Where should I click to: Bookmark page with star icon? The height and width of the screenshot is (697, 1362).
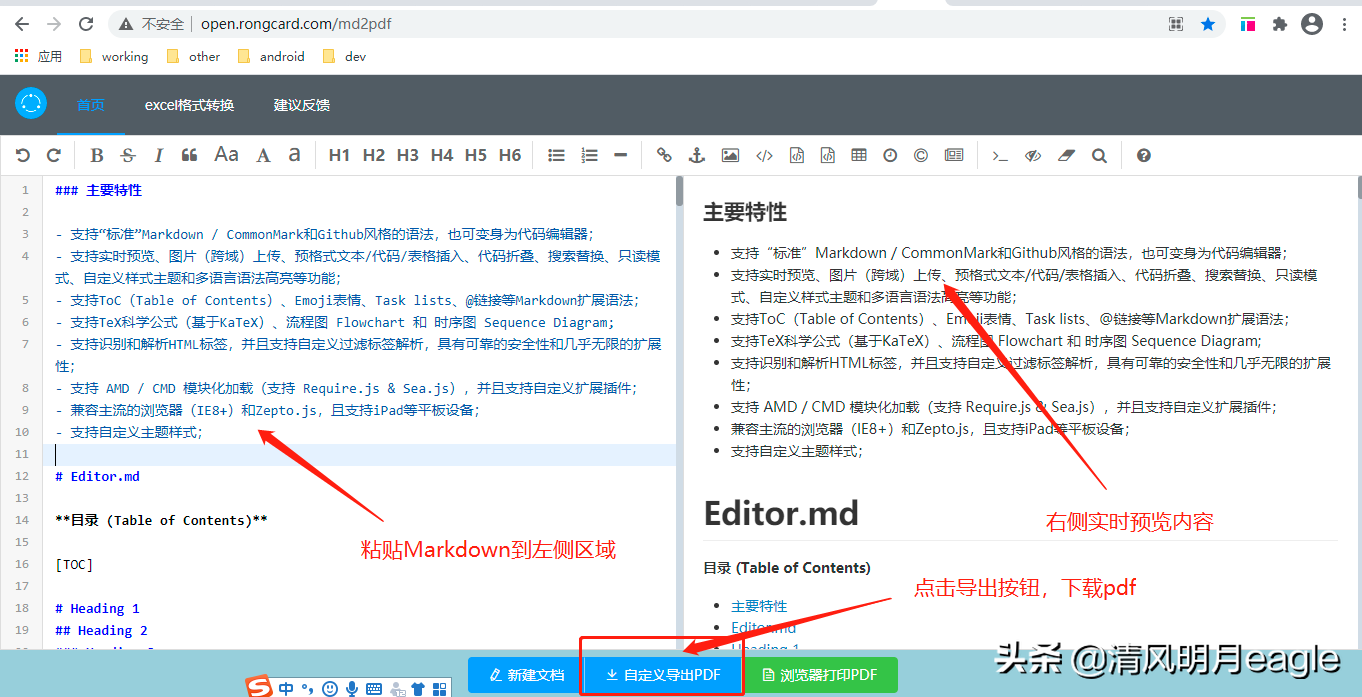click(x=1208, y=24)
